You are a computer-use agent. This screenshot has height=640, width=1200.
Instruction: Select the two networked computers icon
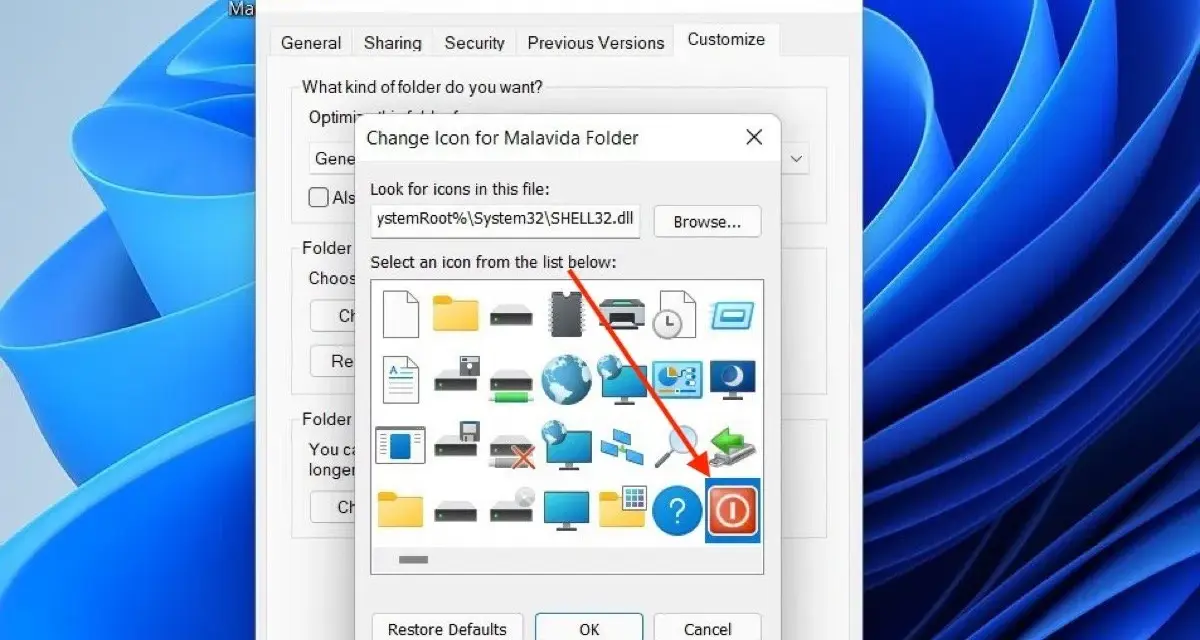coord(622,447)
